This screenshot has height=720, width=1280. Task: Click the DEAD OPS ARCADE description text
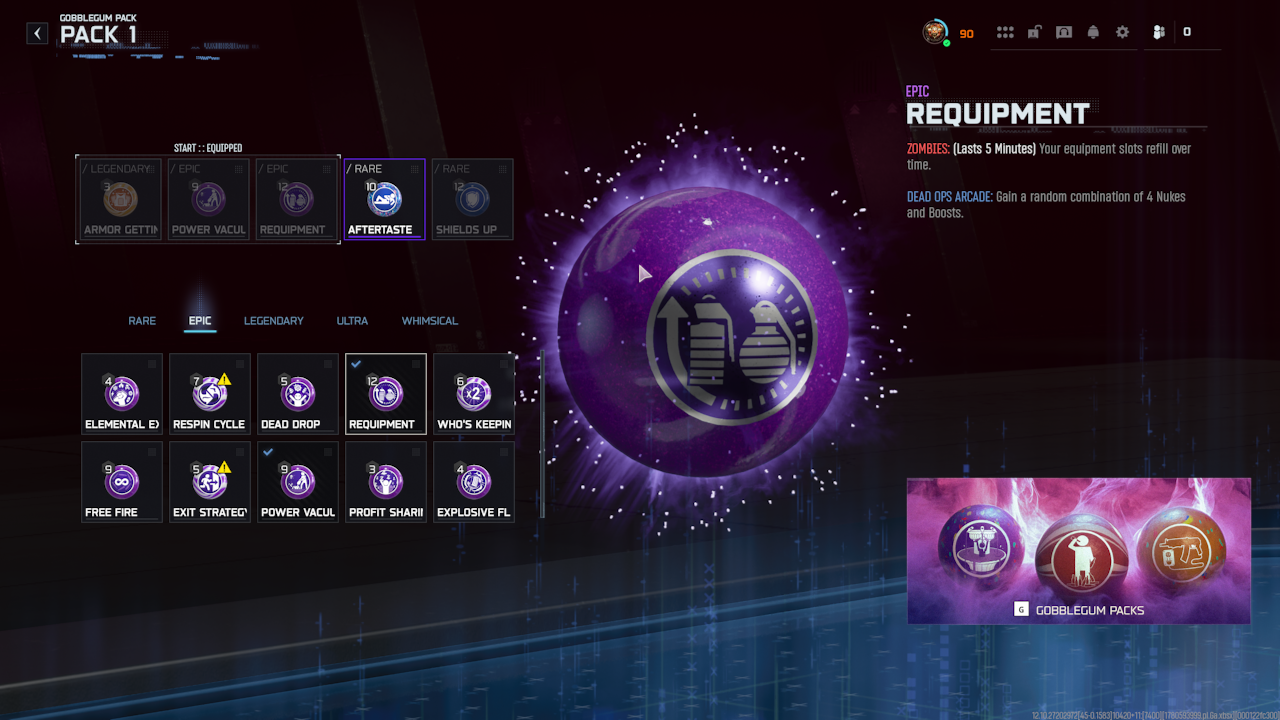(1046, 205)
